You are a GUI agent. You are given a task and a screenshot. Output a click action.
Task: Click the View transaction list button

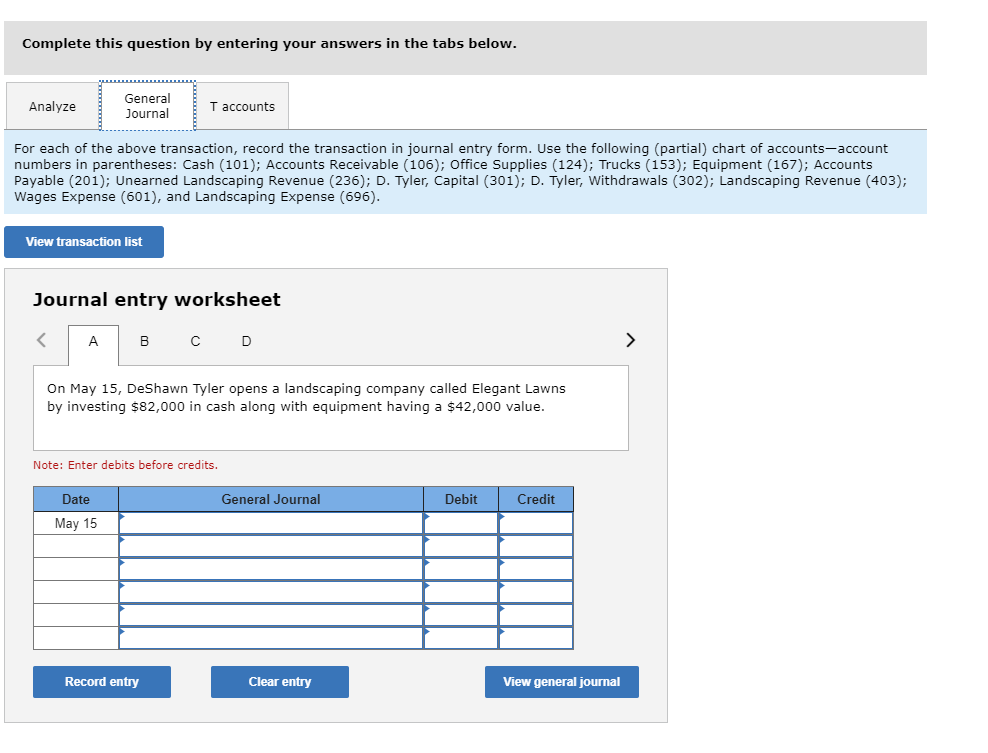click(x=84, y=242)
